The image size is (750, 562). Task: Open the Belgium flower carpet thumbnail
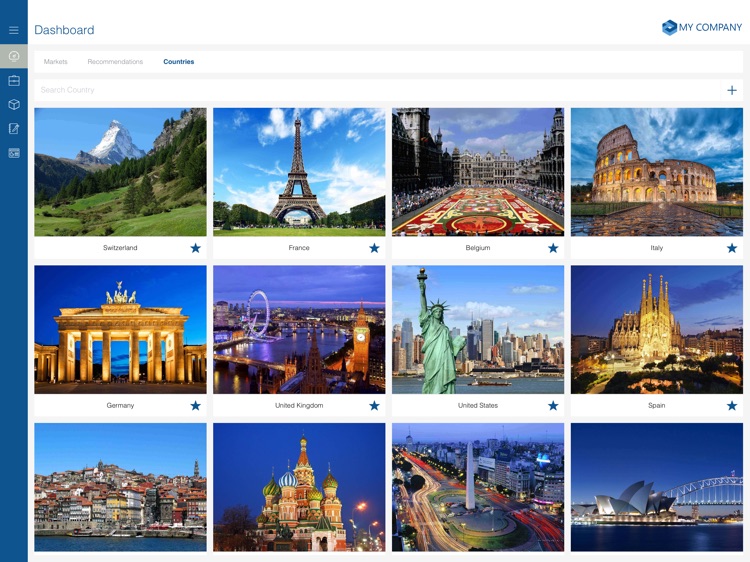pos(478,172)
